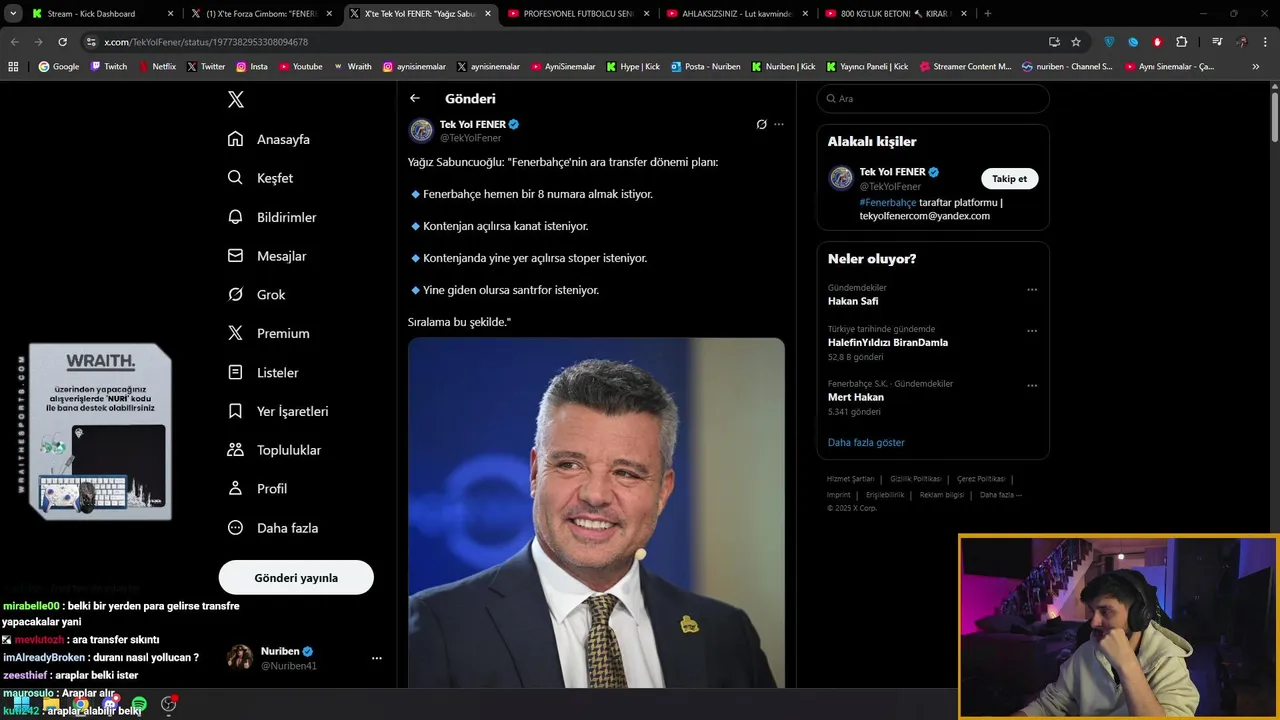Open Chrome apps grid in bookmarks bar
The width and height of the screenshot is (1280, 720).
point(13,66)
